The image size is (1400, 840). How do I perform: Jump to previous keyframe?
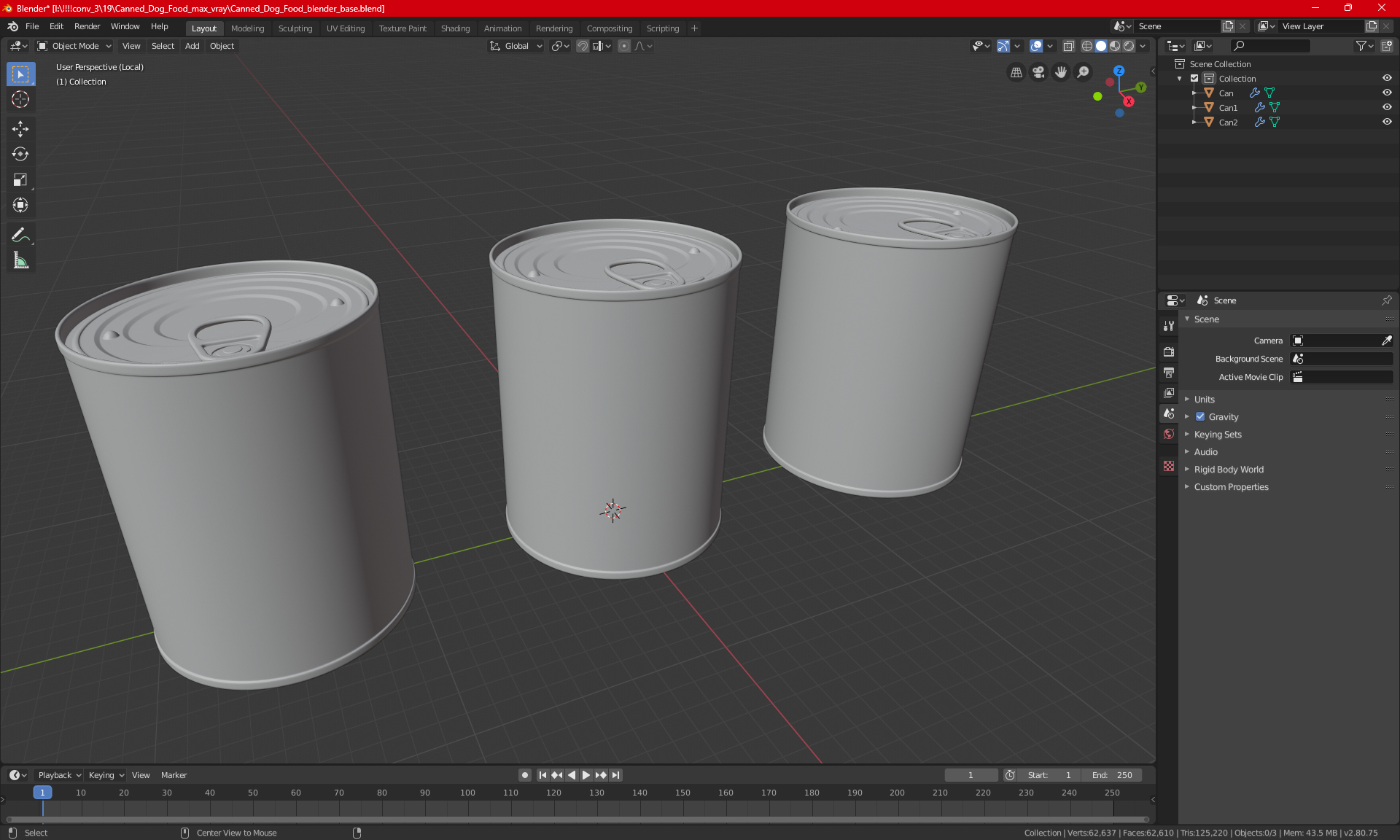(x=557, y=775)
